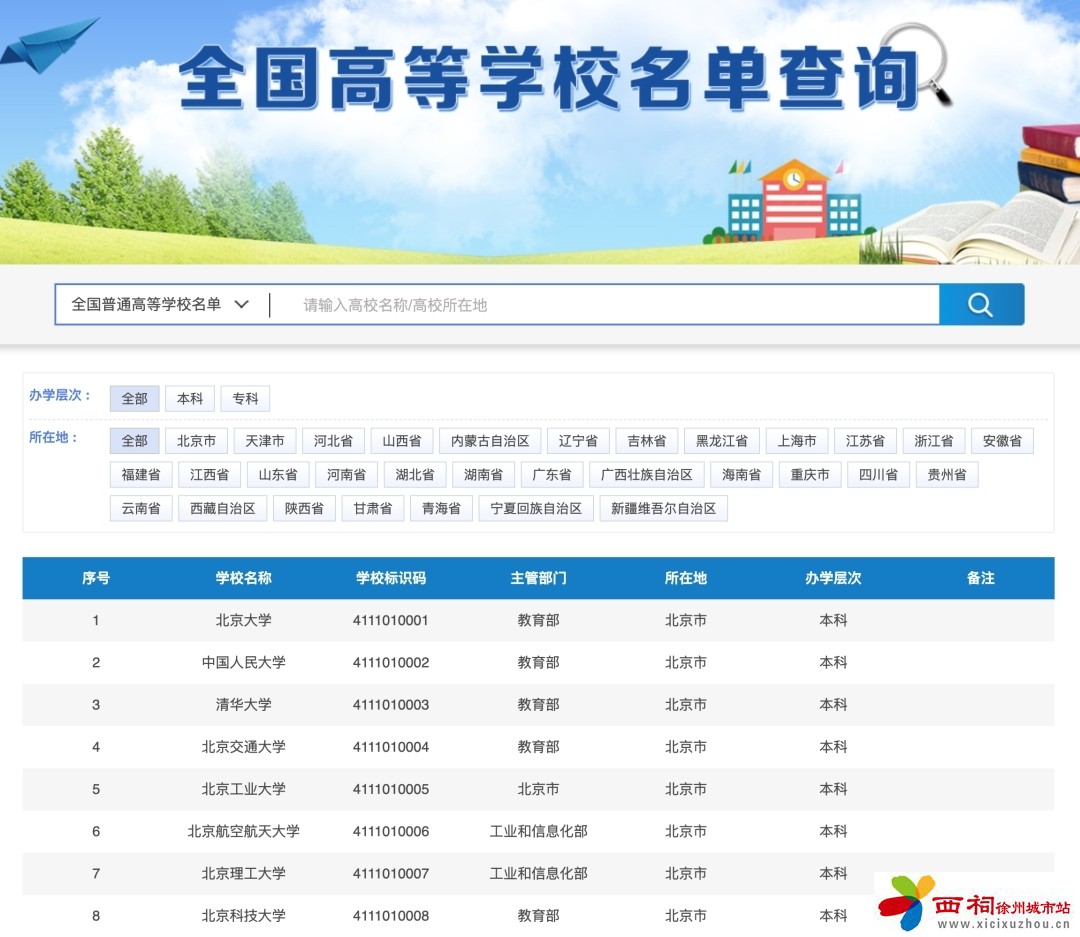Click the blue search magnifier icon

point(981,304)
